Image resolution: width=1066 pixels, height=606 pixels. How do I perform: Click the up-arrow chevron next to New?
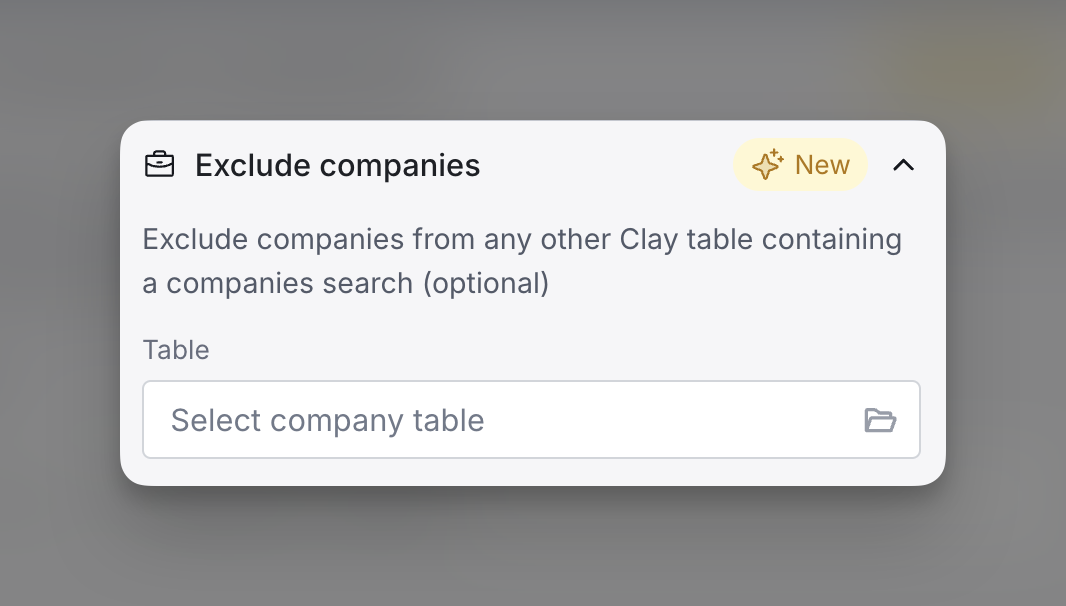[904, 165]
